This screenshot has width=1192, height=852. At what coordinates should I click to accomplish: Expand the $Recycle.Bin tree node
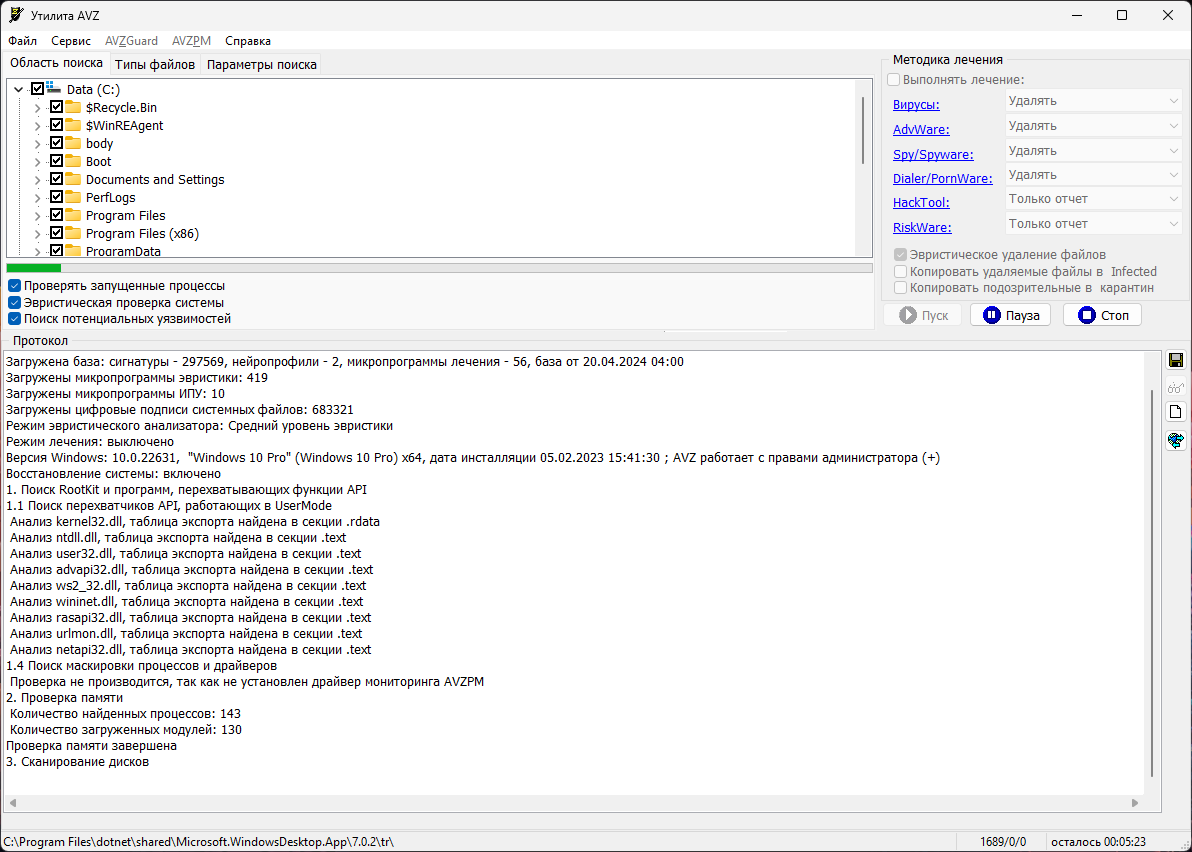tap(38, 108)
